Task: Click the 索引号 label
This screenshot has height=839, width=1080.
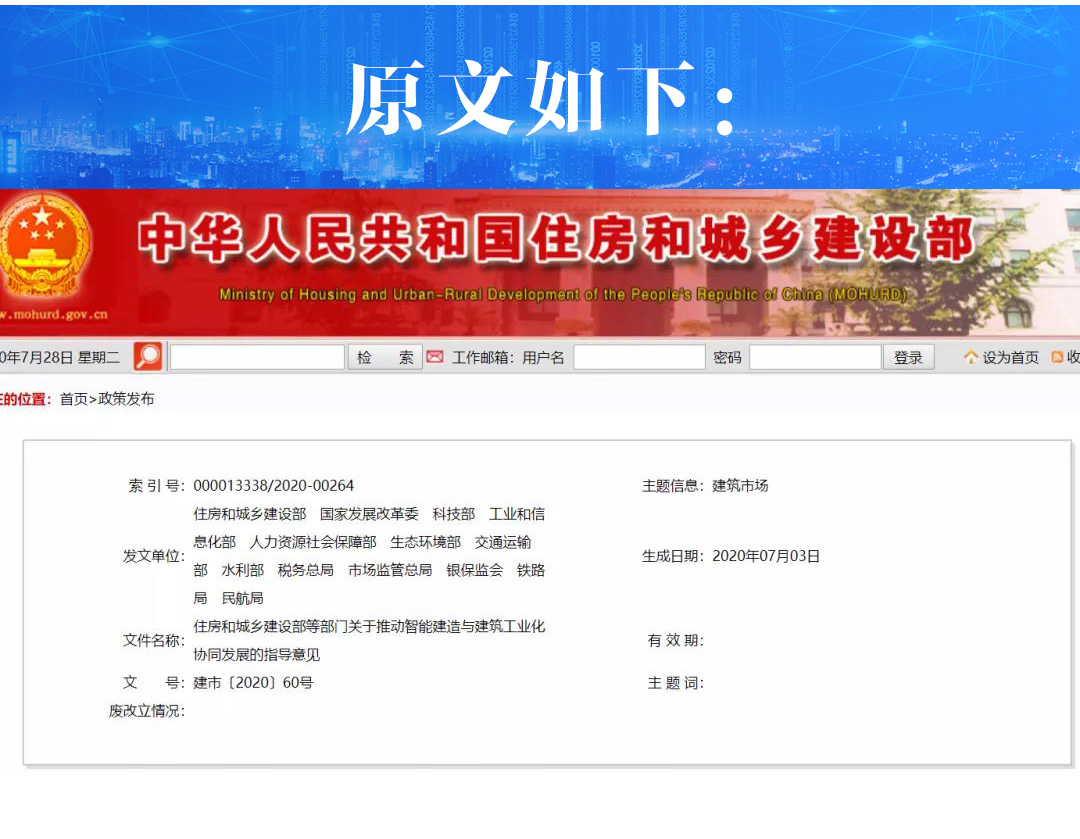Action: click(x=156, y=486)
